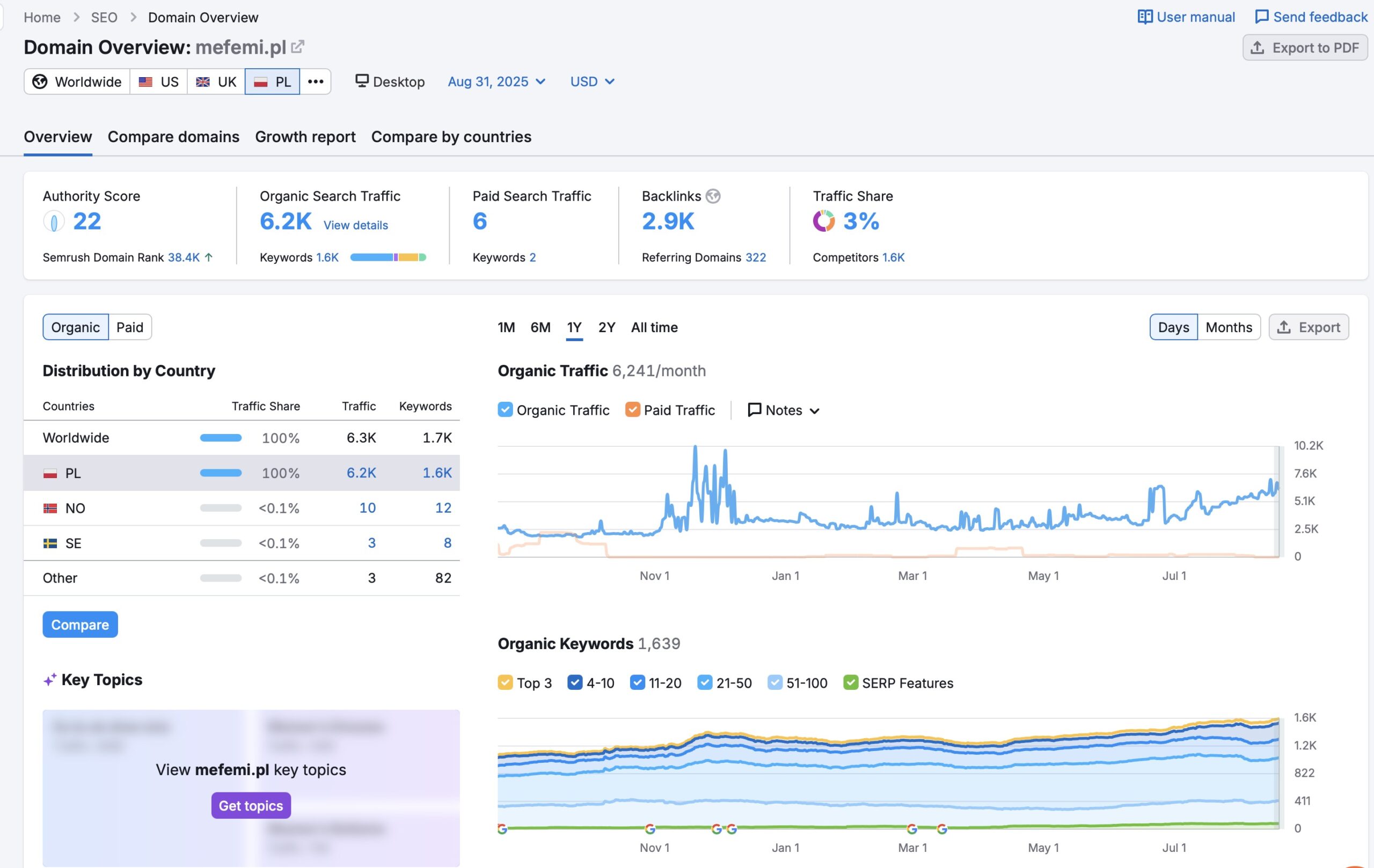Click the View details link
The height and width of the screenshot is (868, 1374).
tap(355, 225)
